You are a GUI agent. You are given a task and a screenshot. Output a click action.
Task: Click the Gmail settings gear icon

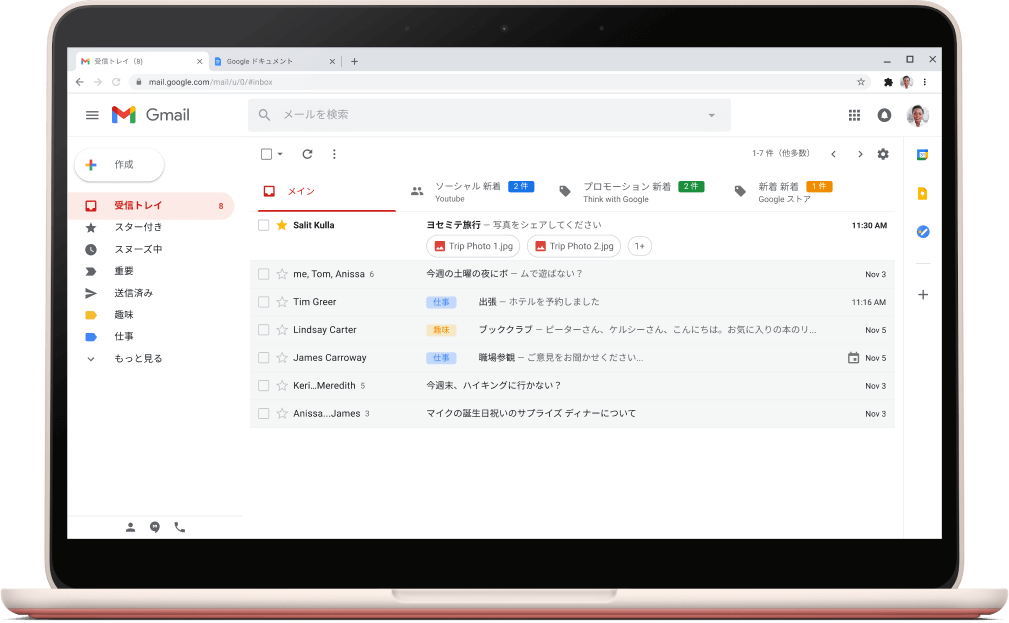click(x=882, y=154)
